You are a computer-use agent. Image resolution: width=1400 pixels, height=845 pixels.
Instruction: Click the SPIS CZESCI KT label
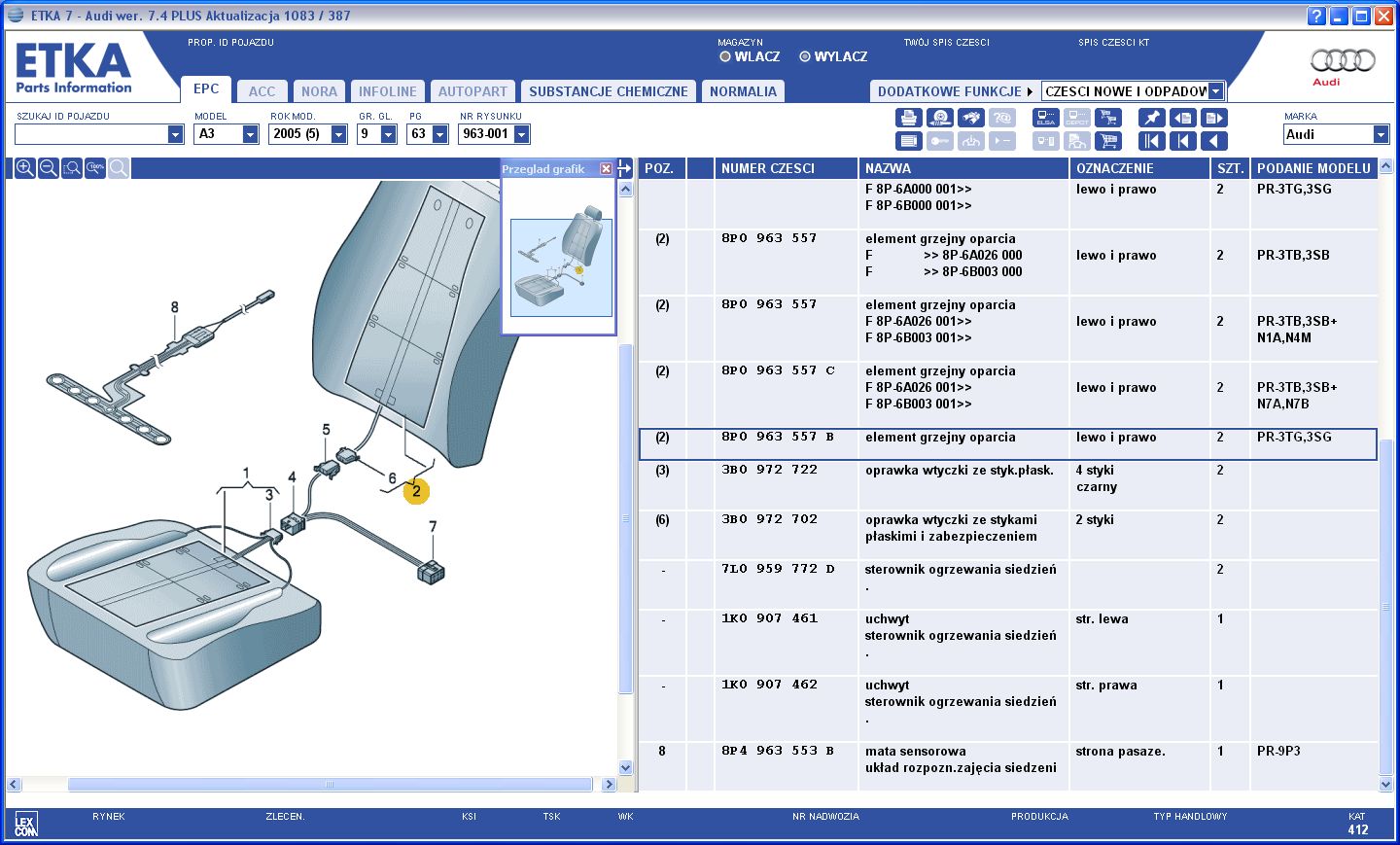tap(1113, 43)
